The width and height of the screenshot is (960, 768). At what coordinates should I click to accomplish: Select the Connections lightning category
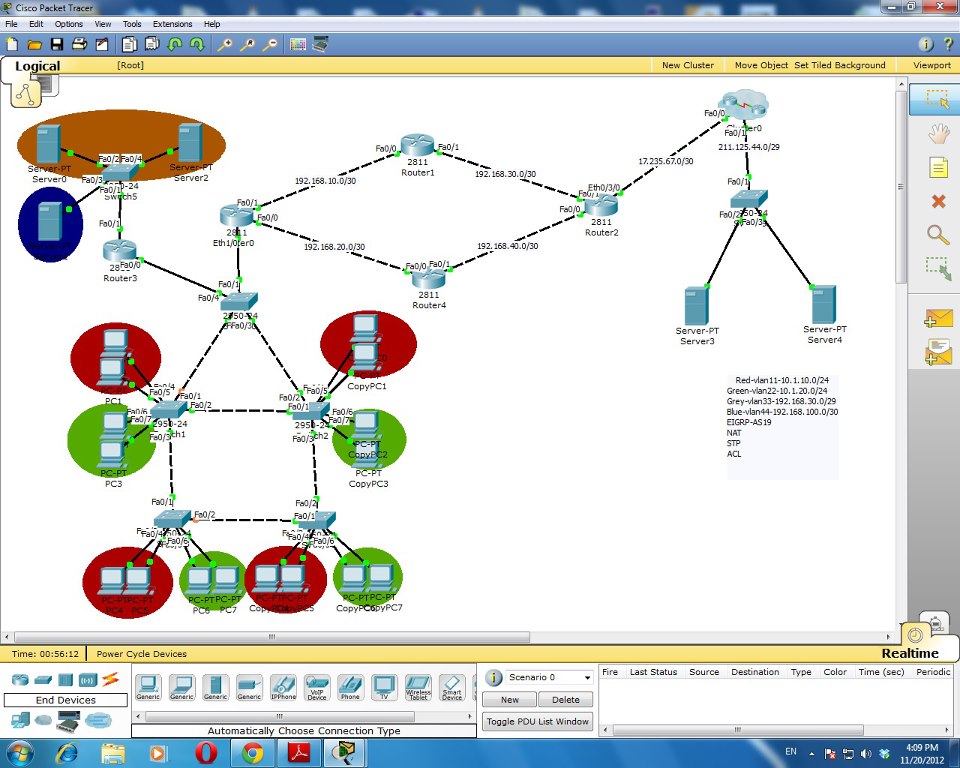pyautogui.click(x=110, y=679)
